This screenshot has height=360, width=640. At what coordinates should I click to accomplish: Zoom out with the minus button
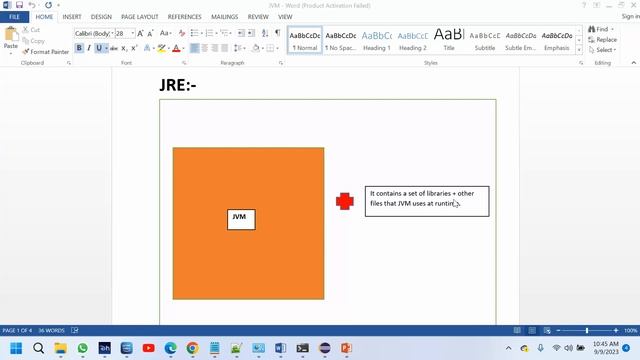[x=558, y=330]
